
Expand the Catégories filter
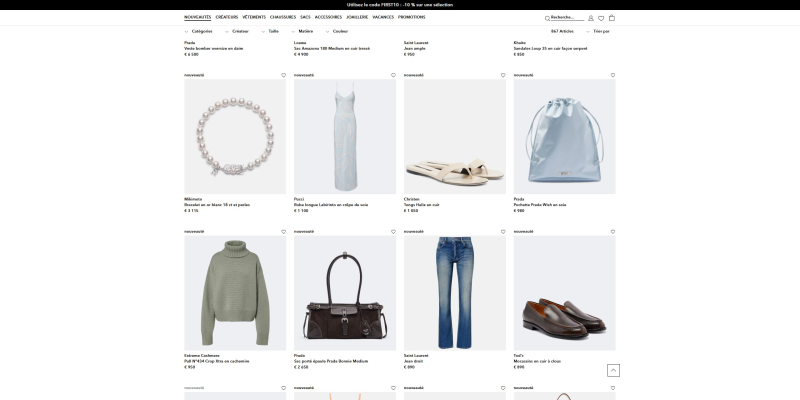click(x=198, y=31)
